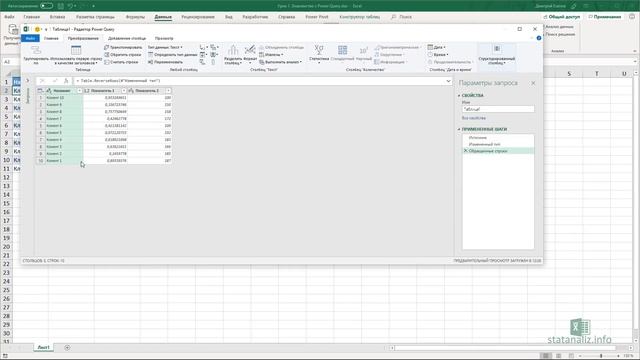This screenshot has width=640, height=360.
Task: Switch to the View (Просмотр) tab
Action: pos(164,38)
